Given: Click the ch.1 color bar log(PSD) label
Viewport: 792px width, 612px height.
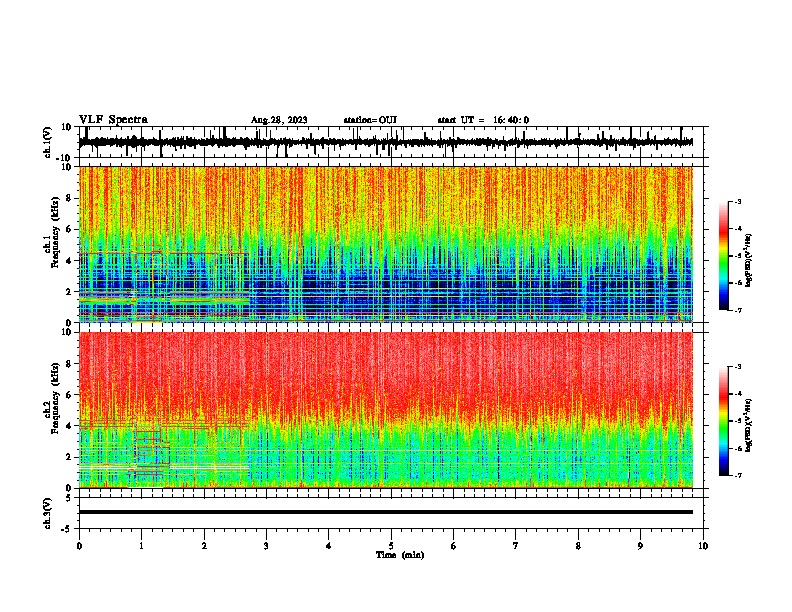Looking at the screenshot, I should [x=749, y=261].
